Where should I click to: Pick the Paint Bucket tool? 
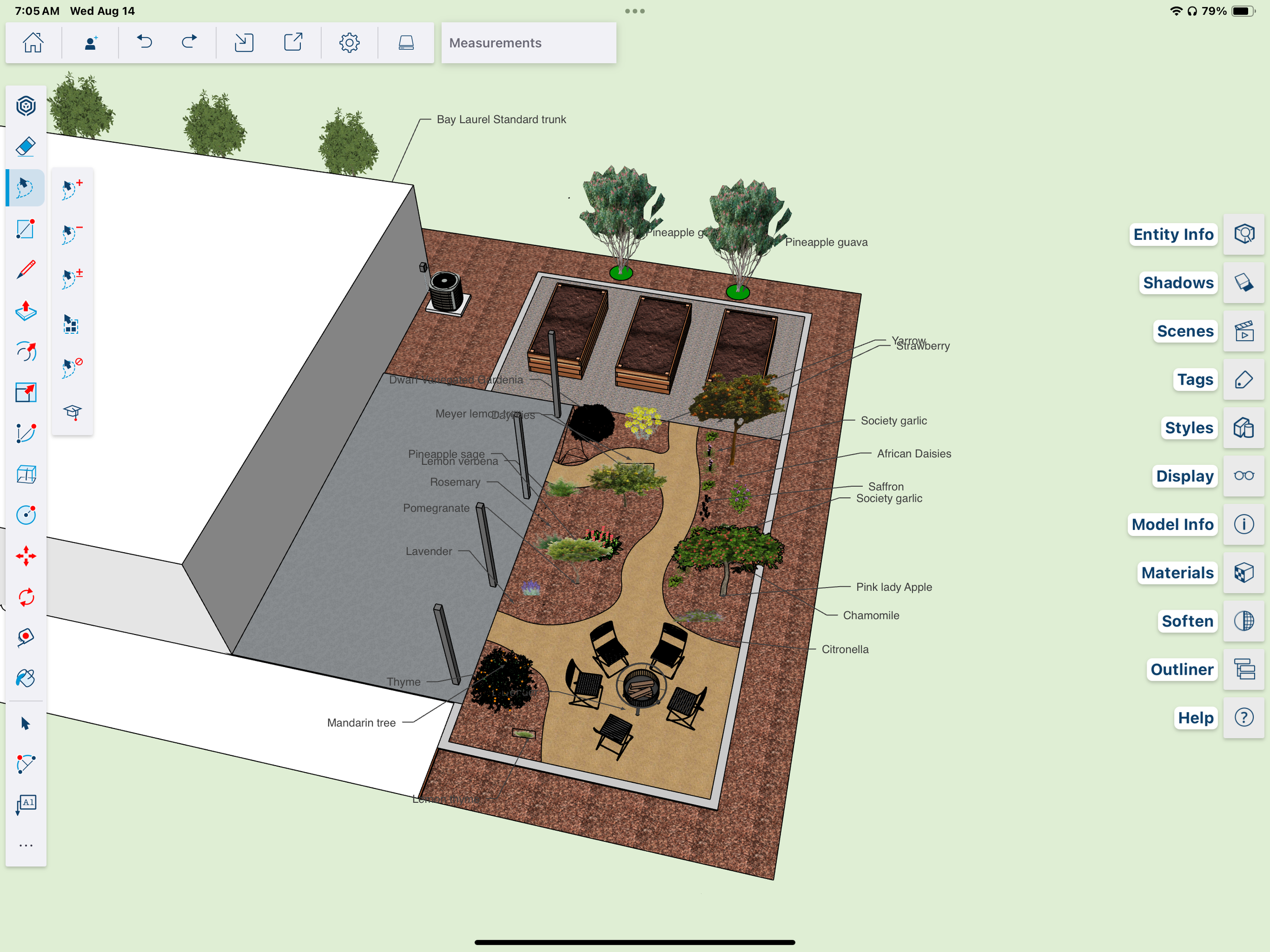coord(26,679)
